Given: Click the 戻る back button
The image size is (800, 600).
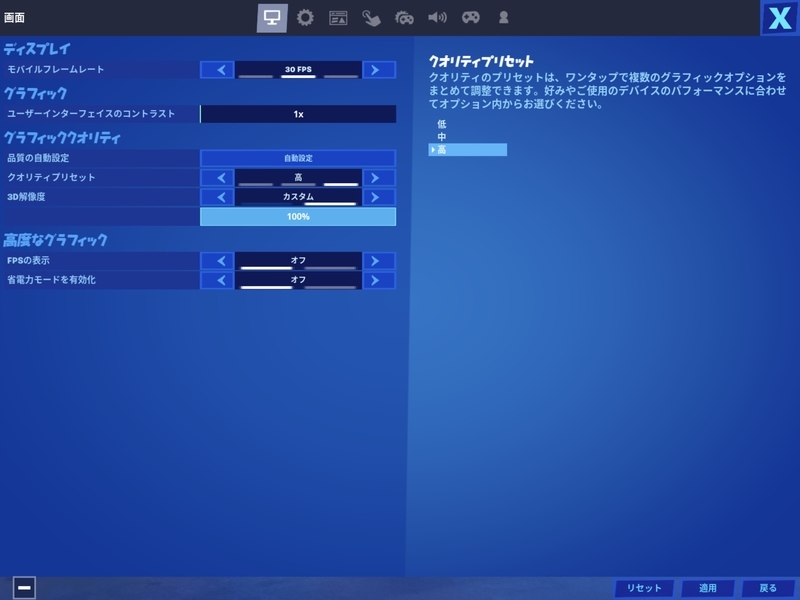Looking at the screenshot, I should (x=768, y=588).
